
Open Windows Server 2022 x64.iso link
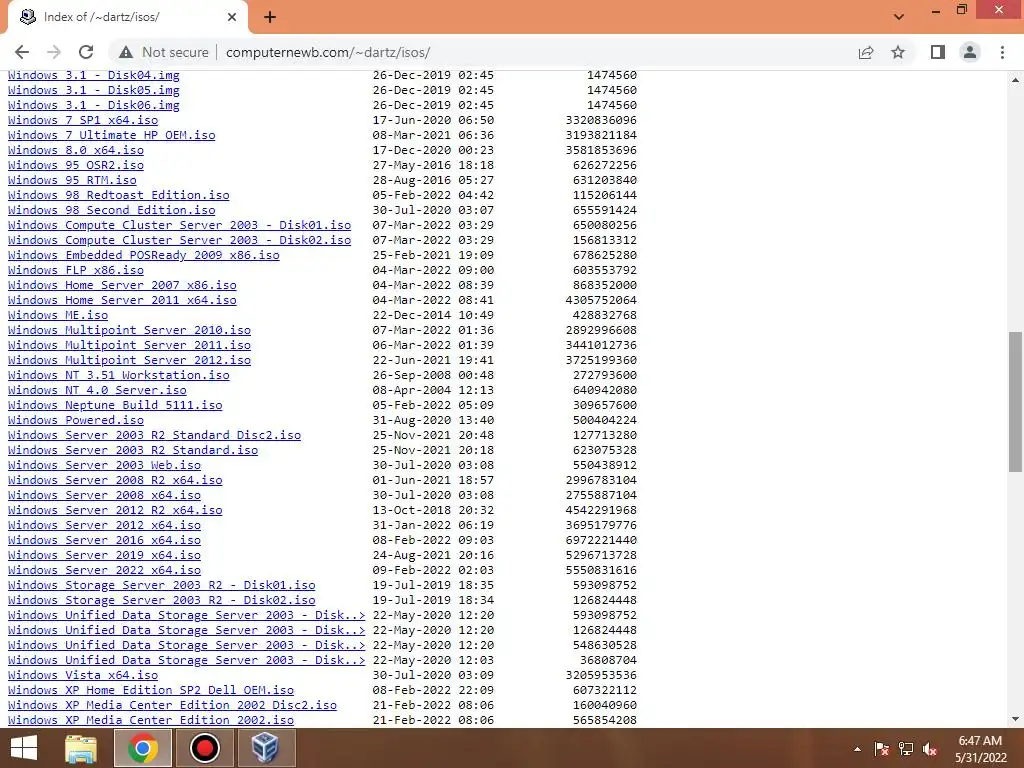[104, 571]
